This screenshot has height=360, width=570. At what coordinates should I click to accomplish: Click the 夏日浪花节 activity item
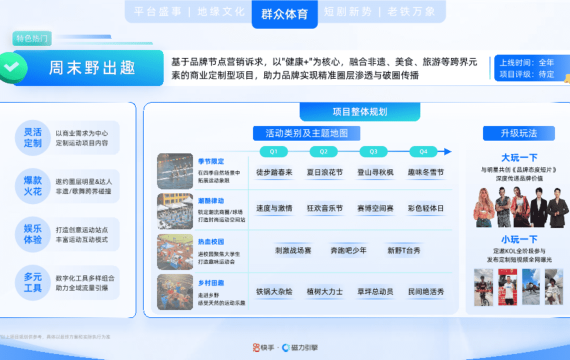click(x=325, y=172)
